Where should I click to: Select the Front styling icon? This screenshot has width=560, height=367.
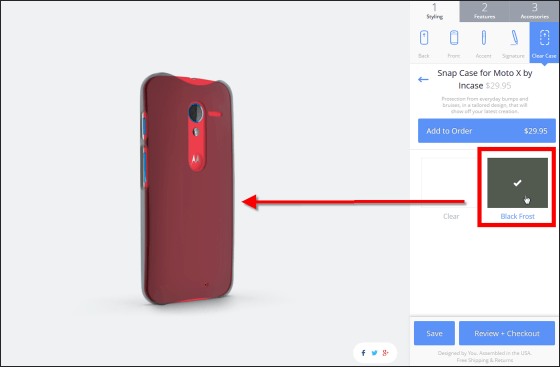[x=454, y=38]
